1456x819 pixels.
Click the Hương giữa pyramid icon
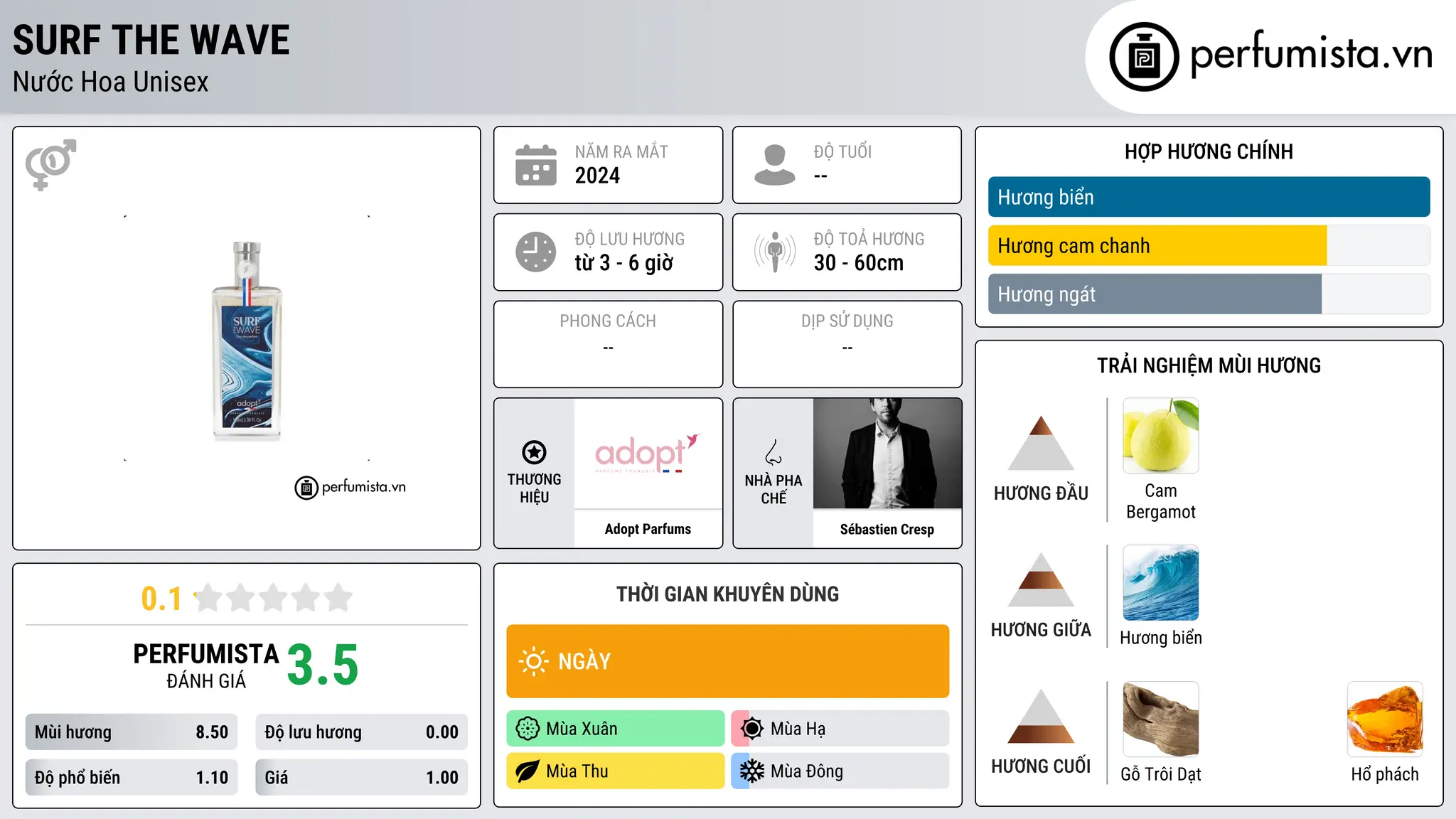(1041, 579)
